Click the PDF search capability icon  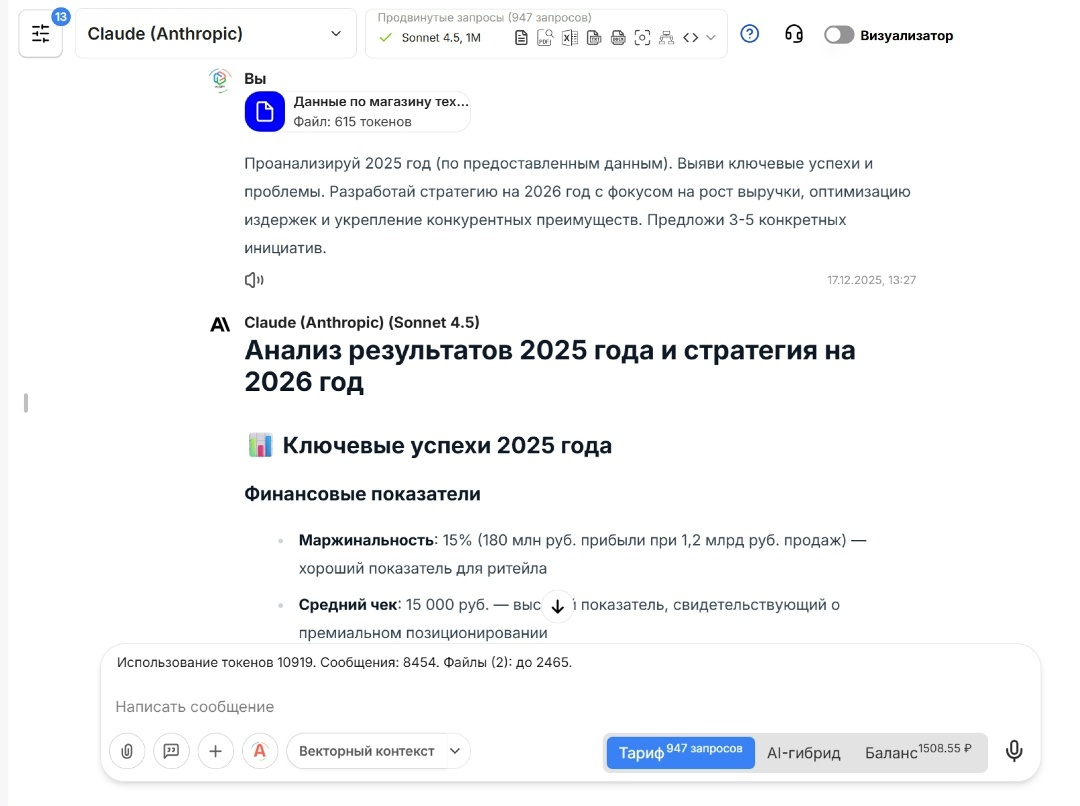click(545, 38)
